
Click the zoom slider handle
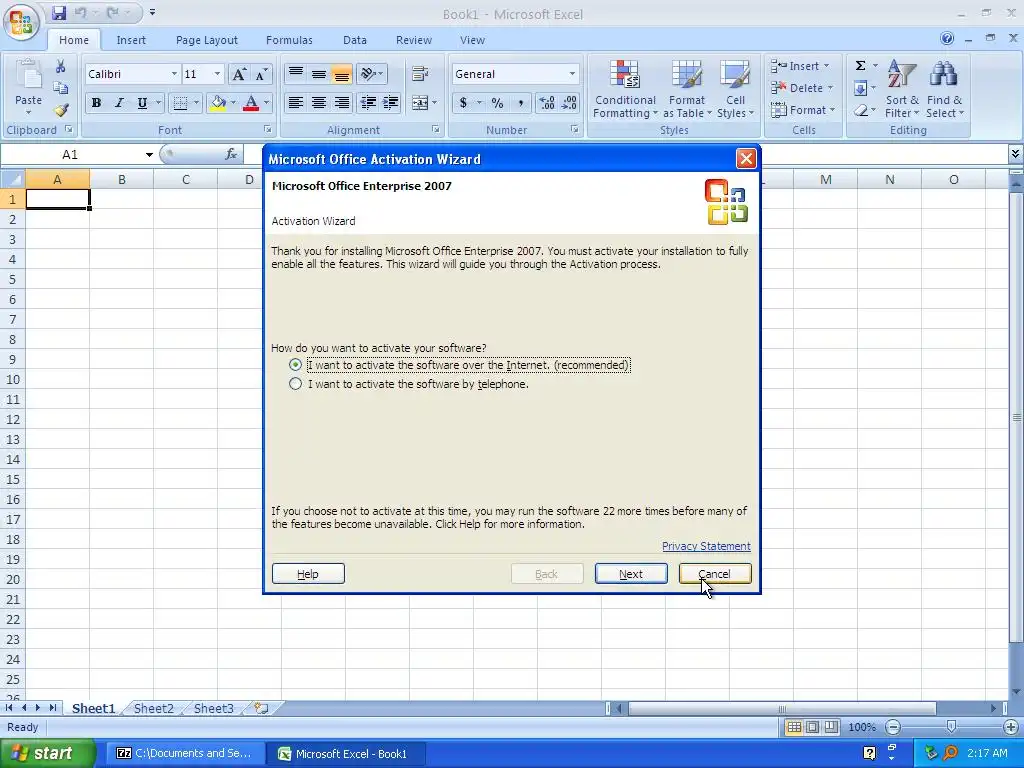(x=952, y=727)
